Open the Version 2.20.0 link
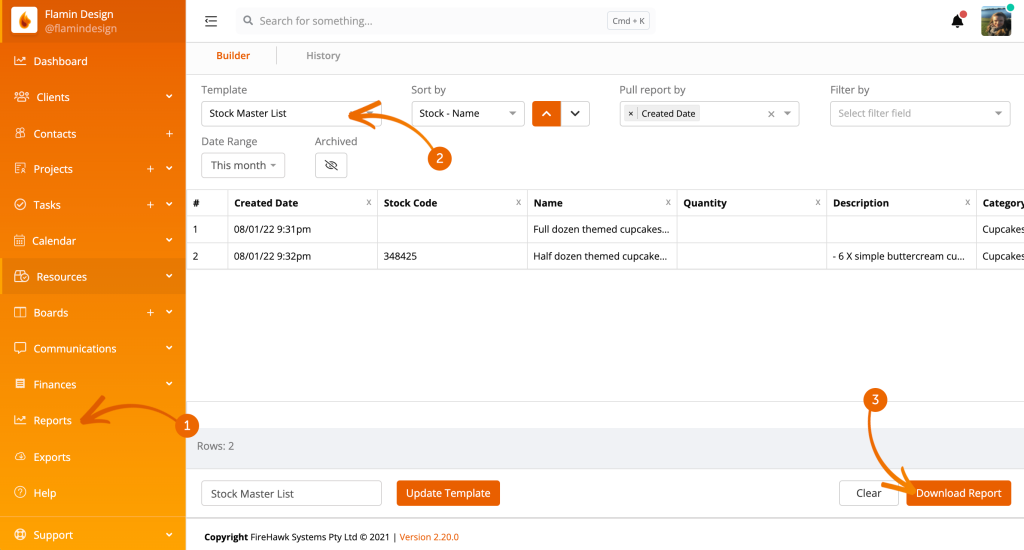The image size is (1024, 550). [x=429, y=537]
